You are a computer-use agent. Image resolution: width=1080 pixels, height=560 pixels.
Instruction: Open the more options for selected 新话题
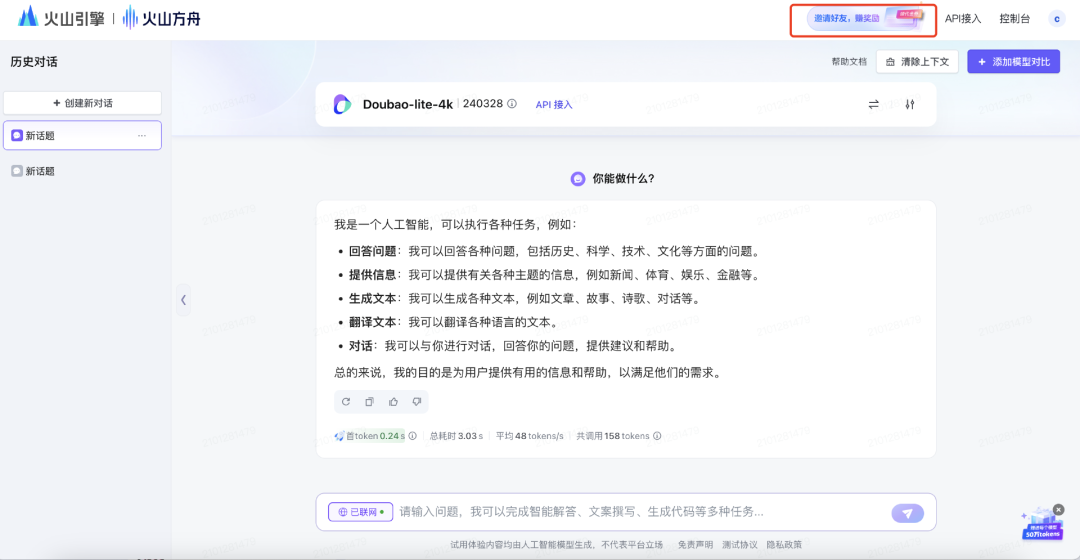142,136
